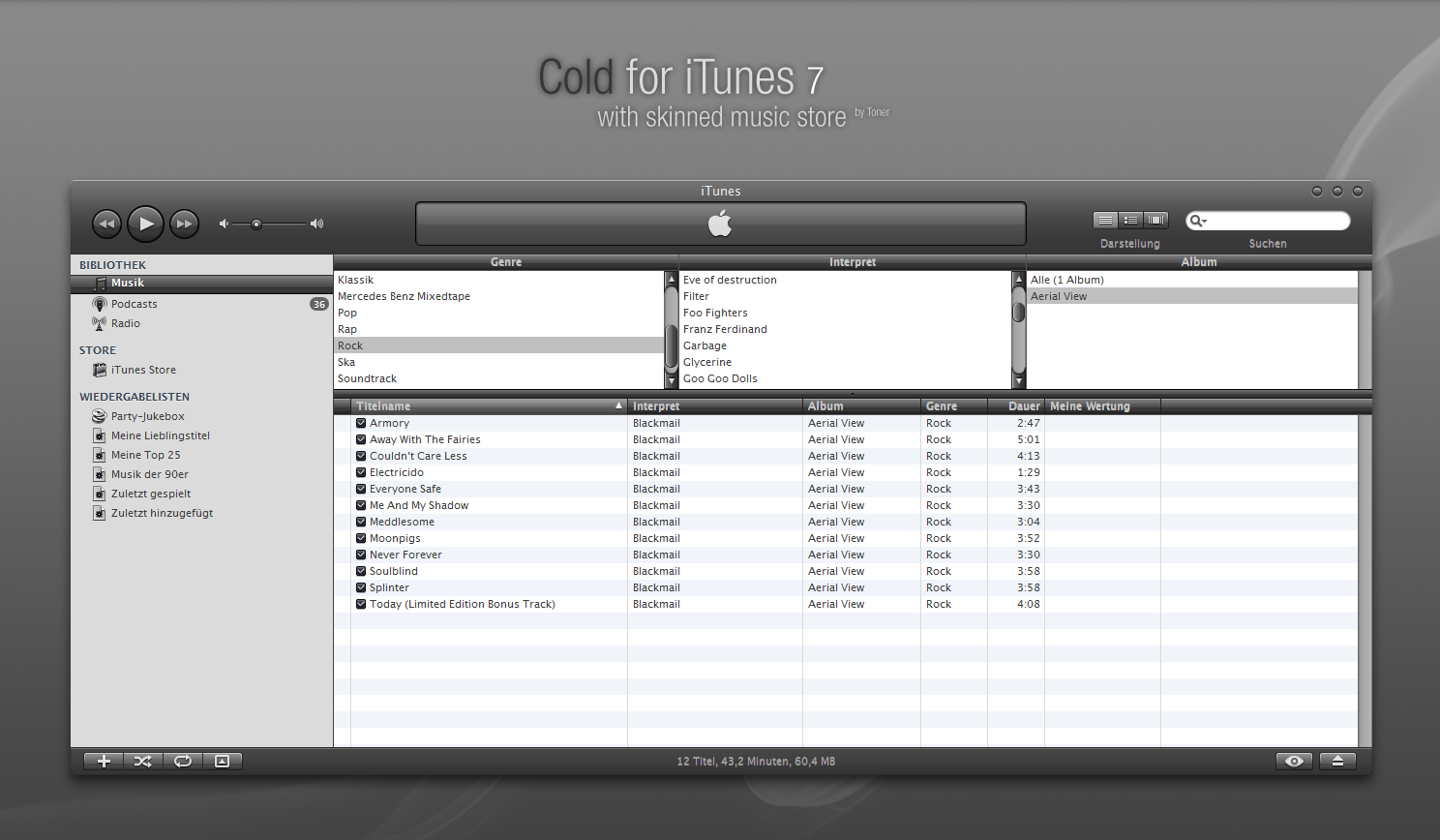Screen dimensions: 1440x840
Task: Skip forward with the next track button
Action: point(184,224)
